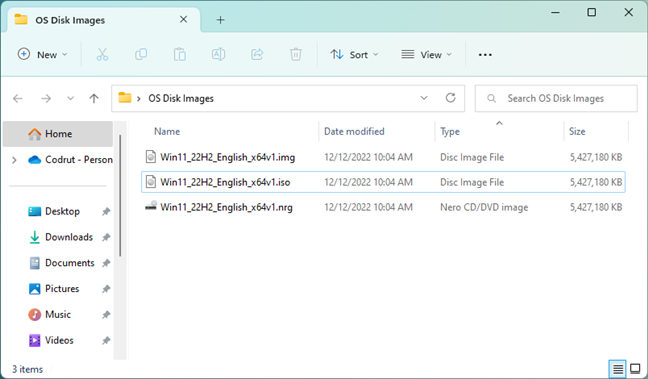This screenshot has height=379, width=648.
Task: Expand recent locations chevron
Action: pos(71,98)
